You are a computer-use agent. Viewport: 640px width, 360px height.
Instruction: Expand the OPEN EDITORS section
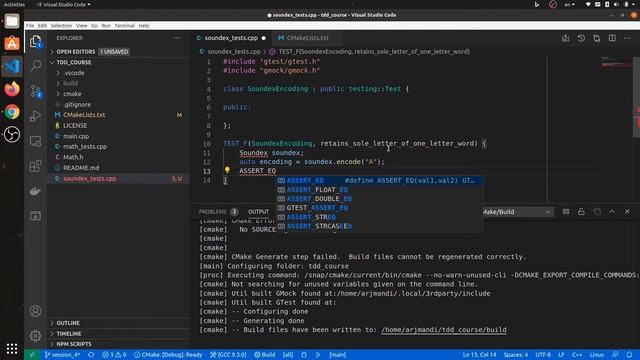tap(118, 52)
